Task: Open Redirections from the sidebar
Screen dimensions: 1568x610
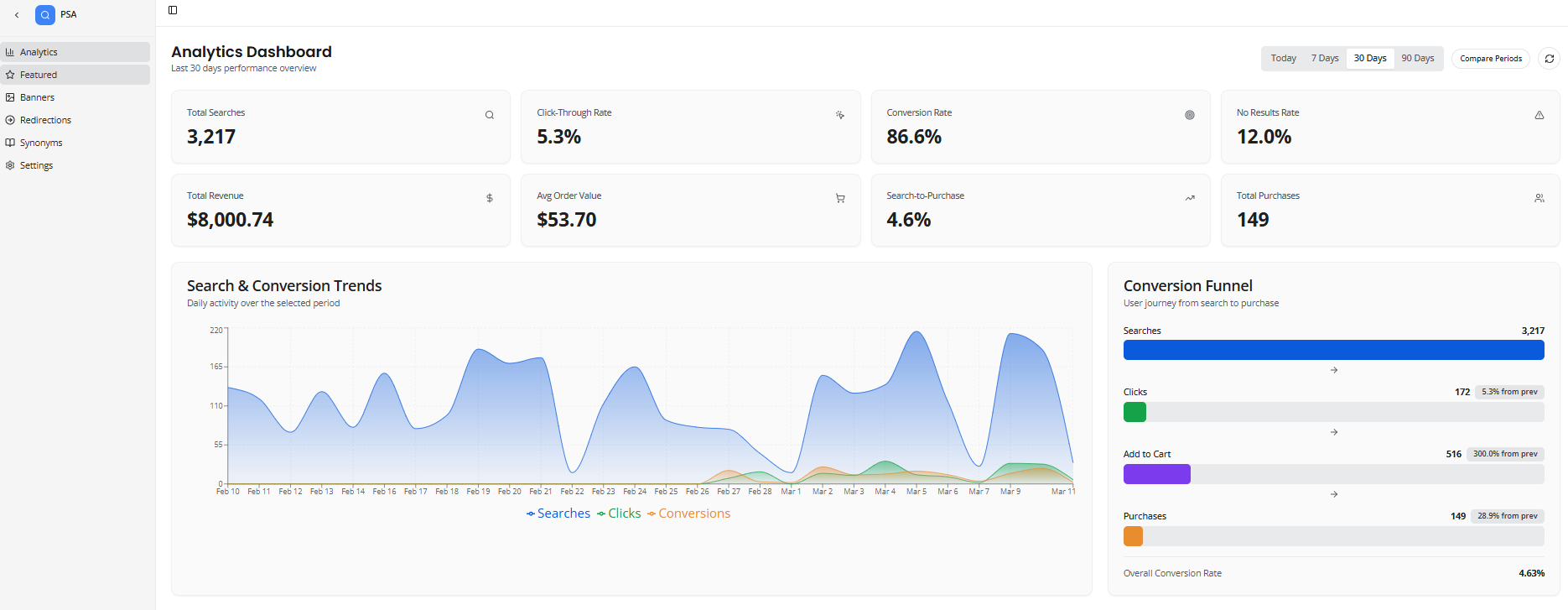Action: click(x=75, y=120)
